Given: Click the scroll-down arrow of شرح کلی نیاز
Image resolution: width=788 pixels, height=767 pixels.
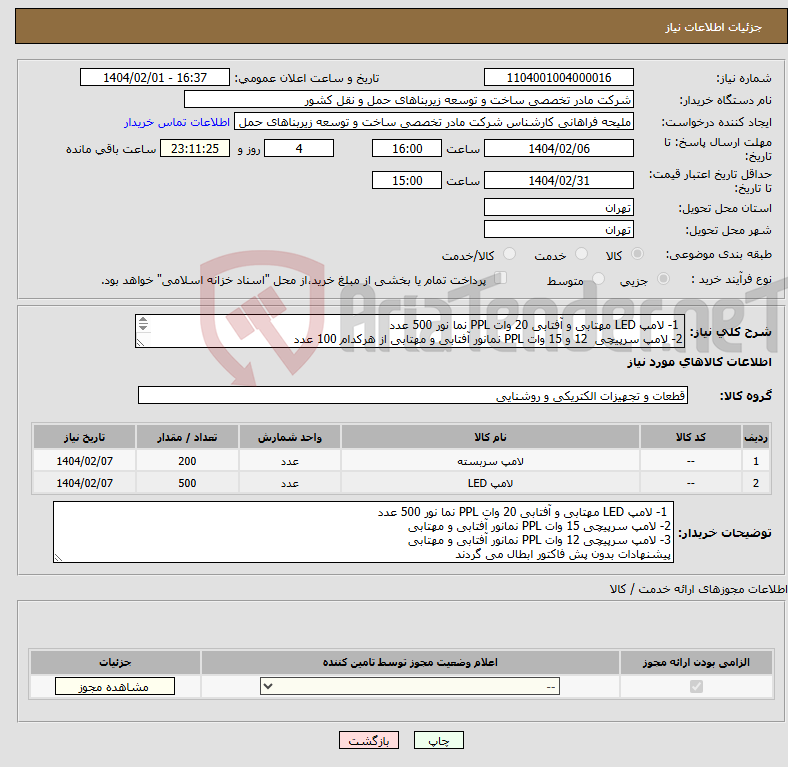Looking at the screenshot, I should [x=143, y=328].
